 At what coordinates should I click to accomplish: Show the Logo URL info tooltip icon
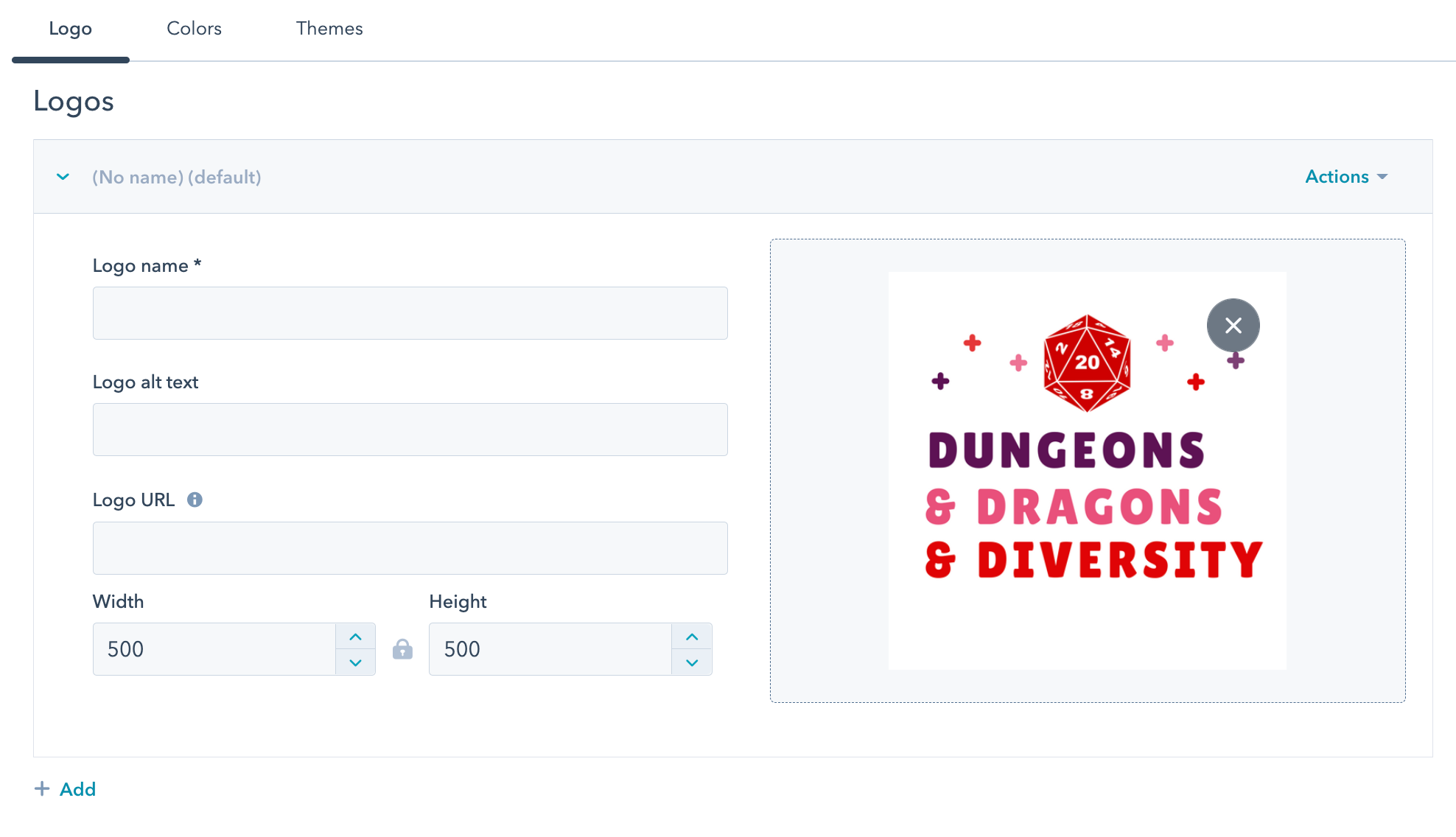click(195, 500)
